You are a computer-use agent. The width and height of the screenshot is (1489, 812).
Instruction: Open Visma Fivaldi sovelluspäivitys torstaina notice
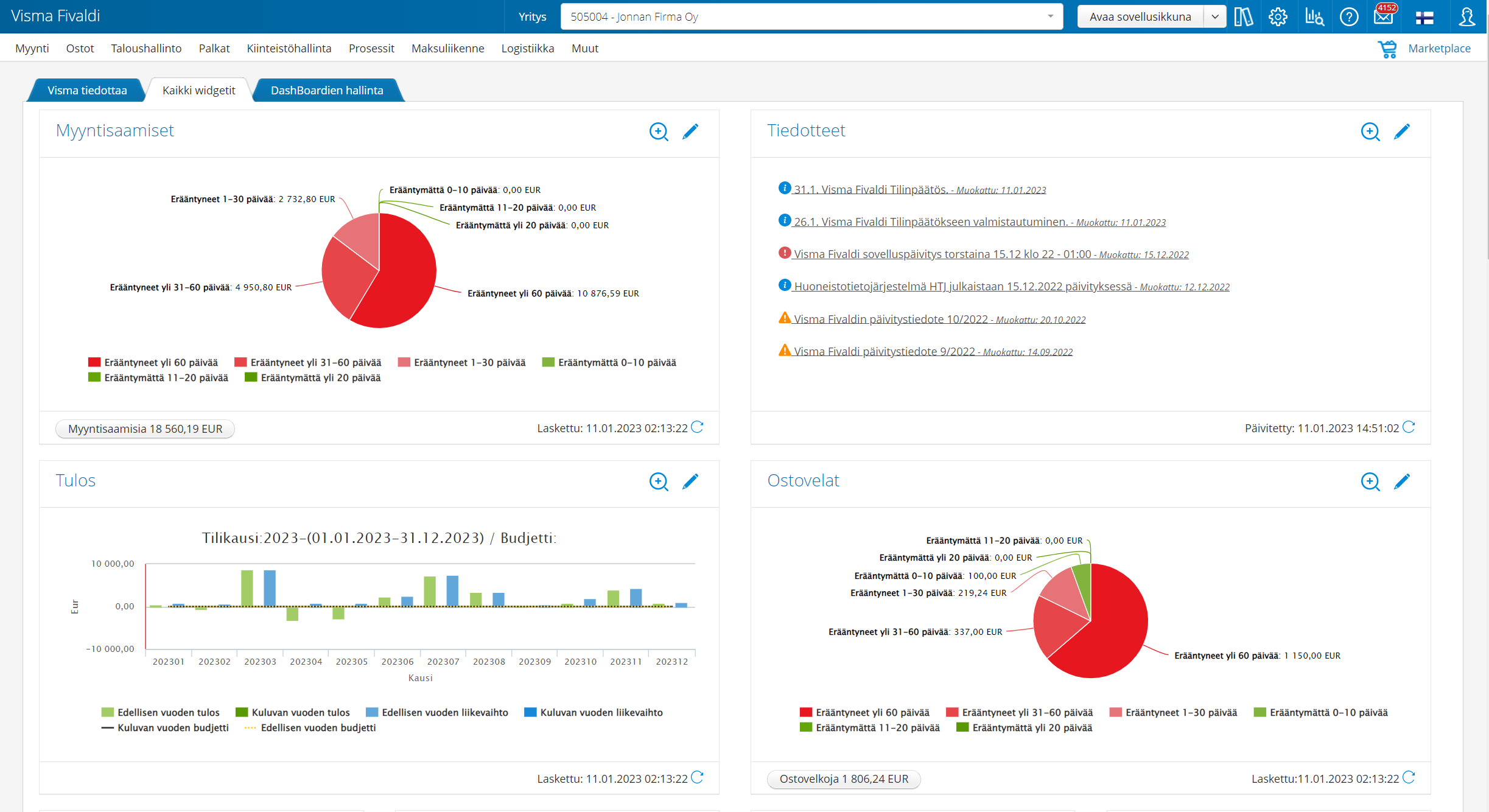991,254
